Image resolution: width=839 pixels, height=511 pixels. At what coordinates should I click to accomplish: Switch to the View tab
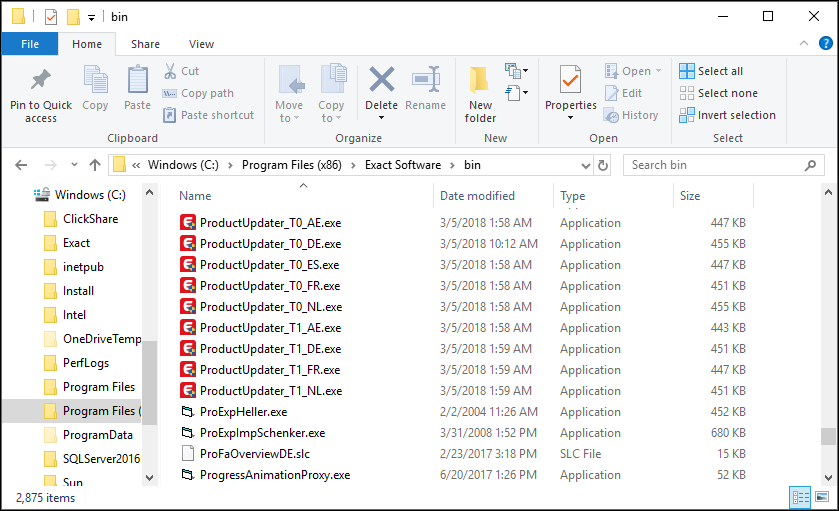(x=201, y=44)
